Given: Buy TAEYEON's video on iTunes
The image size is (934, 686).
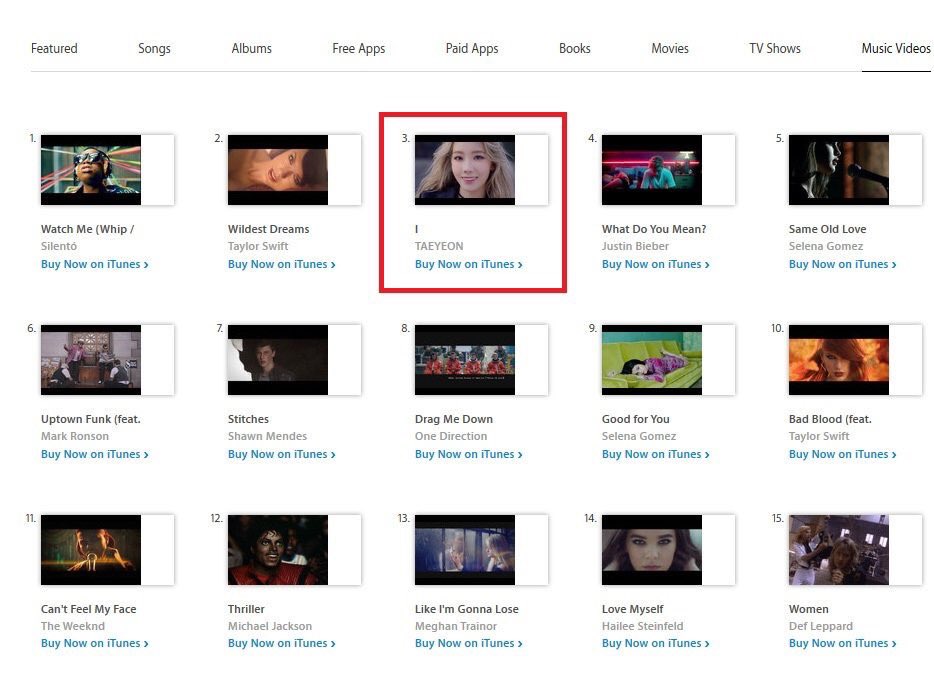Looking at the screenshot, I should (x=469, y=264).
